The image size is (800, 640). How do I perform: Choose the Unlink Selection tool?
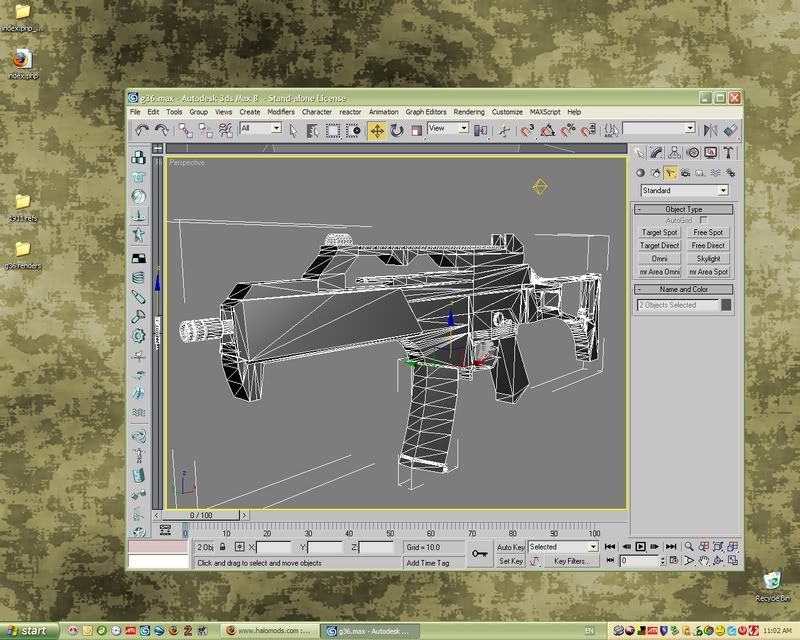click(205, 131)
